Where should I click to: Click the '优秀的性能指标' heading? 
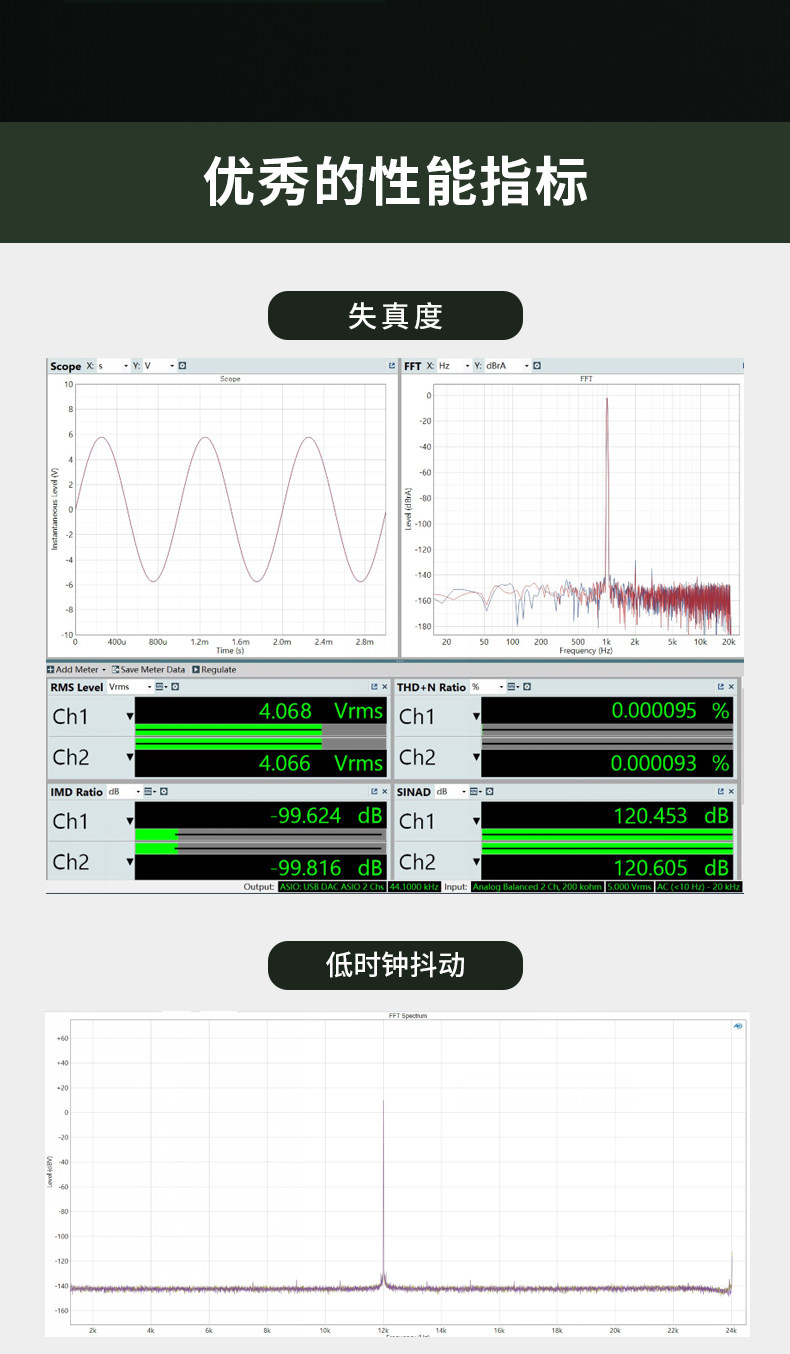click(x=395, y=181)
